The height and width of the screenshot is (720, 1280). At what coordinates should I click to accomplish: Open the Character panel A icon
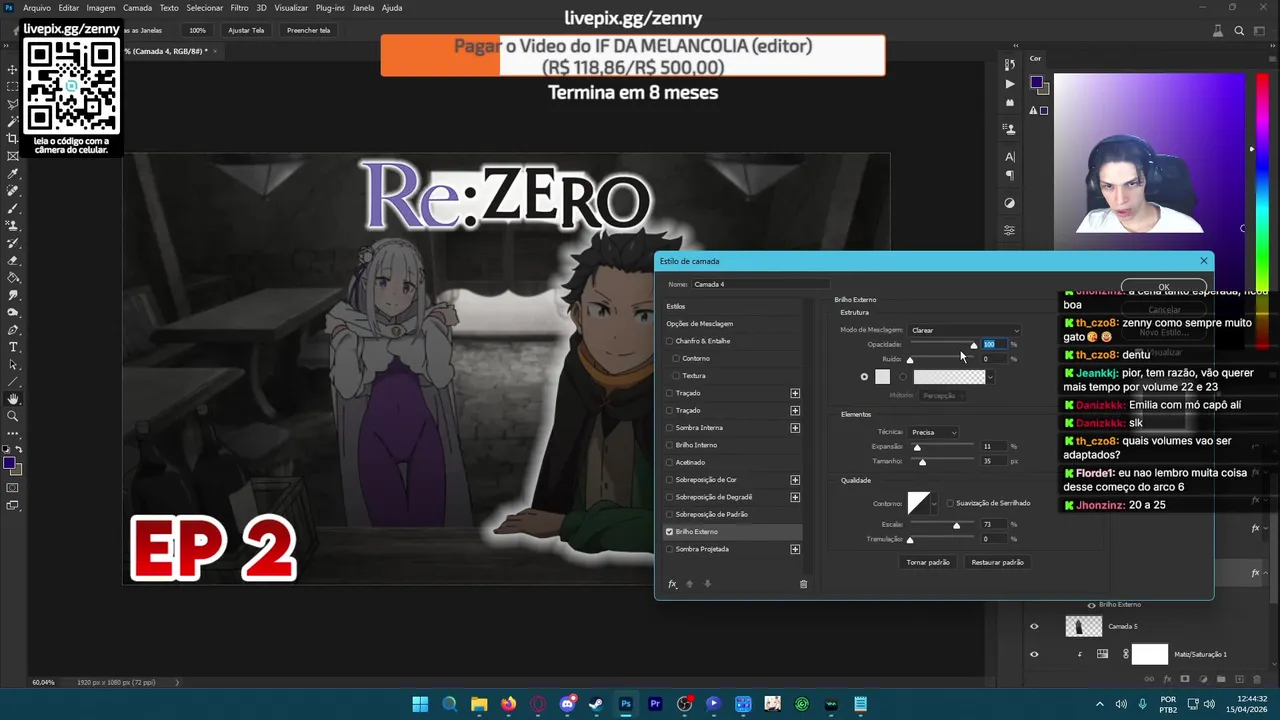click(x=1009, y=157)
